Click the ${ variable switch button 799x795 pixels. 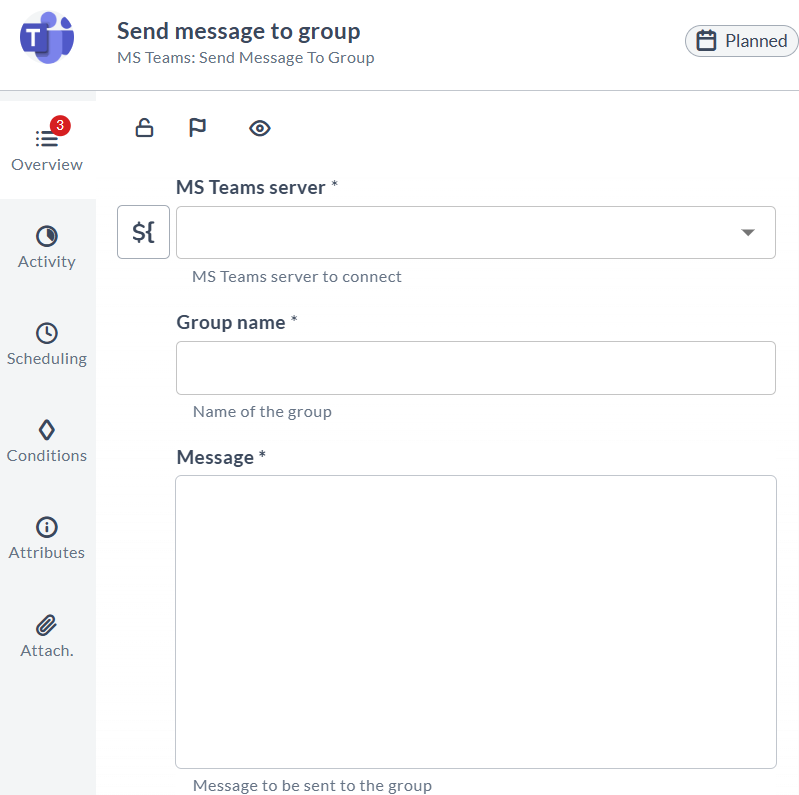143,232
